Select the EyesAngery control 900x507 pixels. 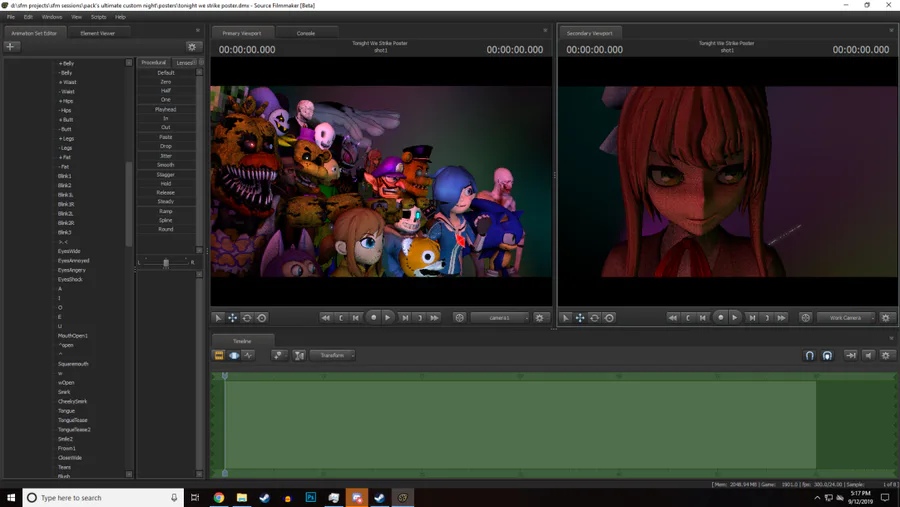pyautogui.click(x=72, y=270)
